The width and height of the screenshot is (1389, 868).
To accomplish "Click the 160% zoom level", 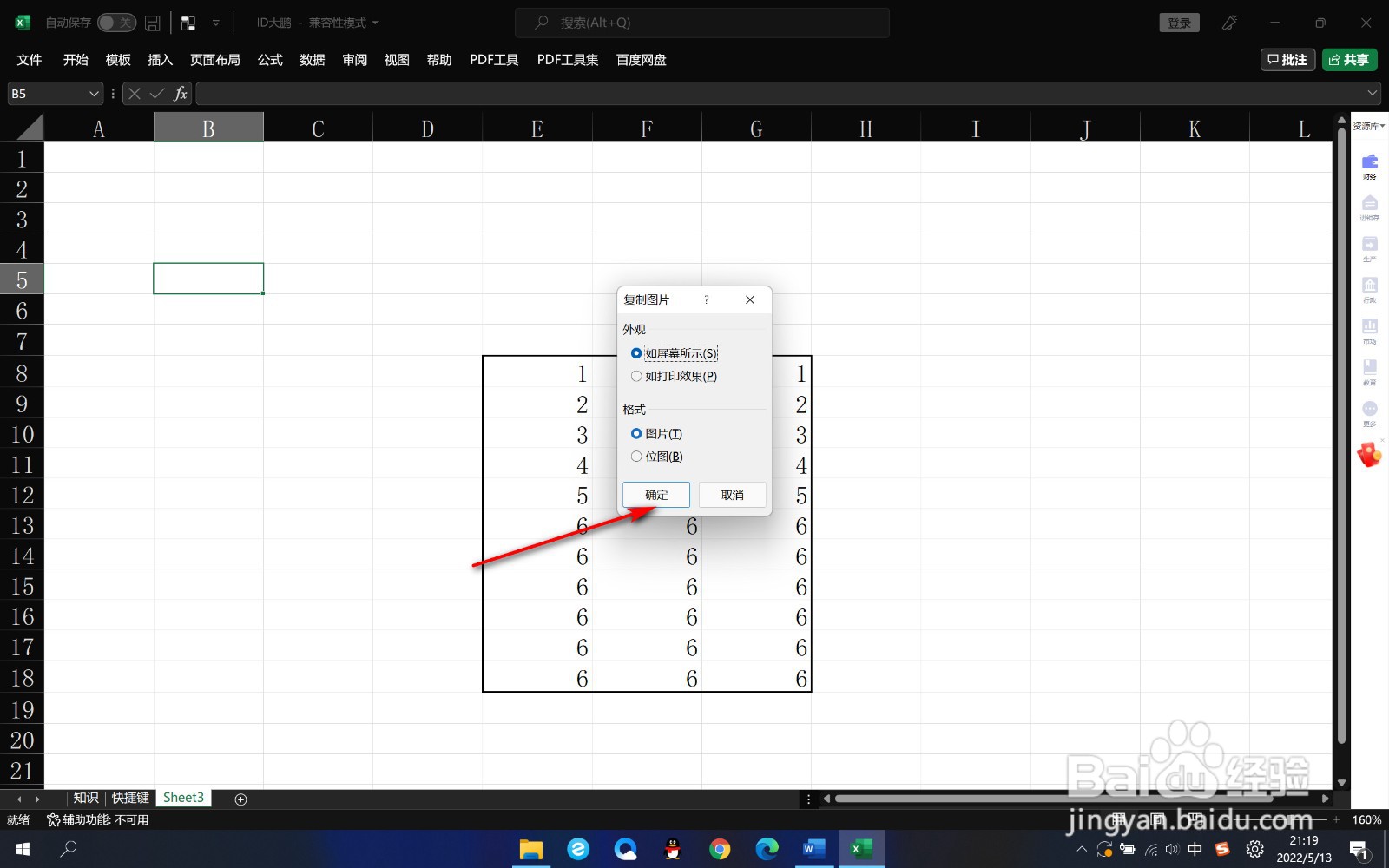I will click(1366, 819).
